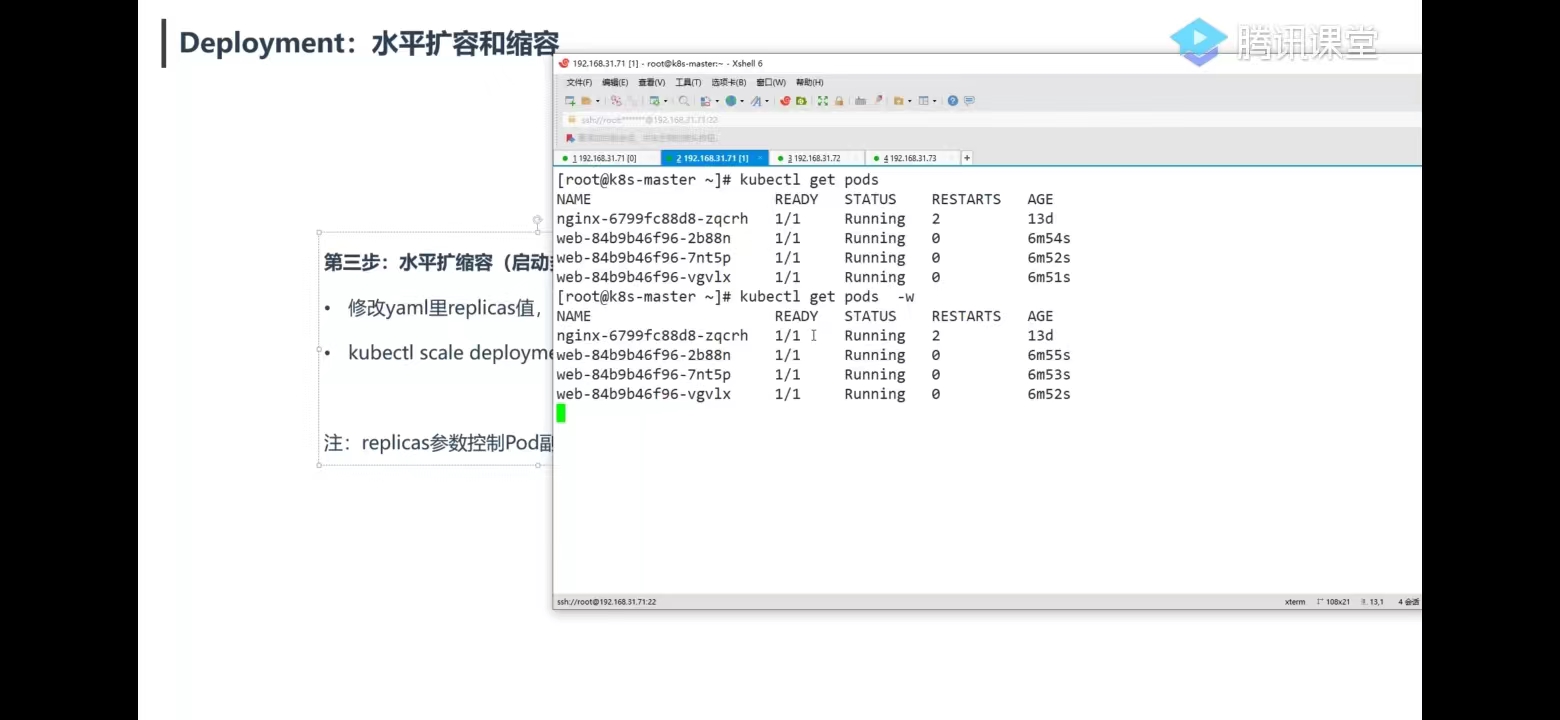
Task: Click the slide bullet '修改yaml里replicas值'
Action: click(x=446, y=308)
